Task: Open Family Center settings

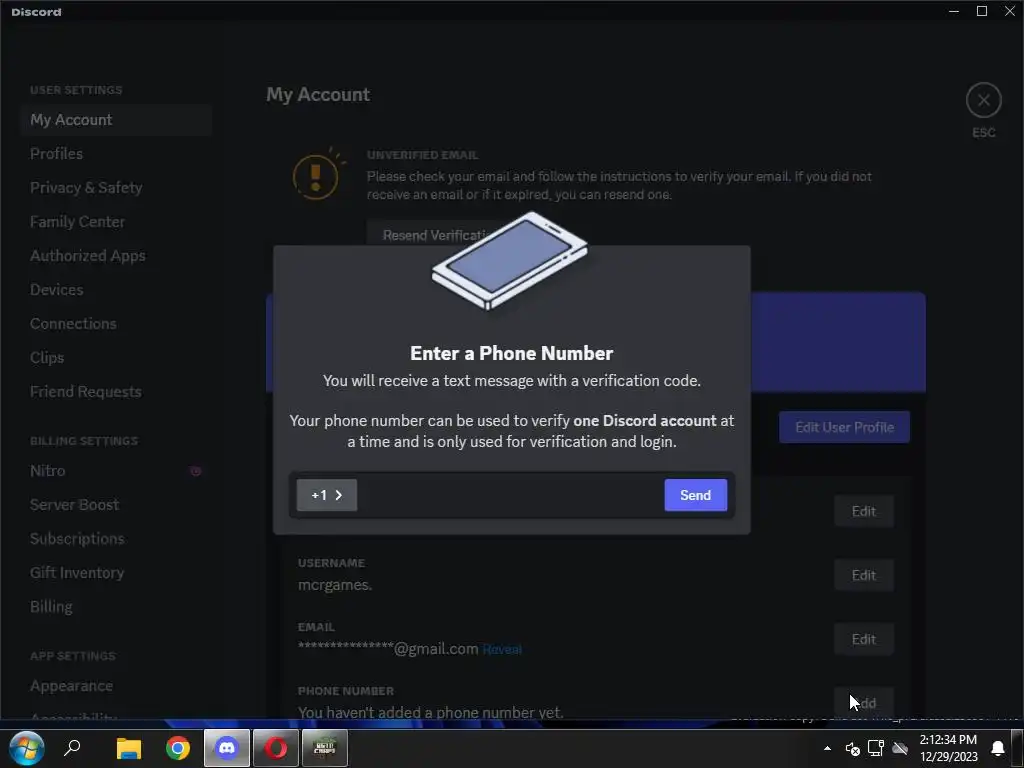Action: 116,221
